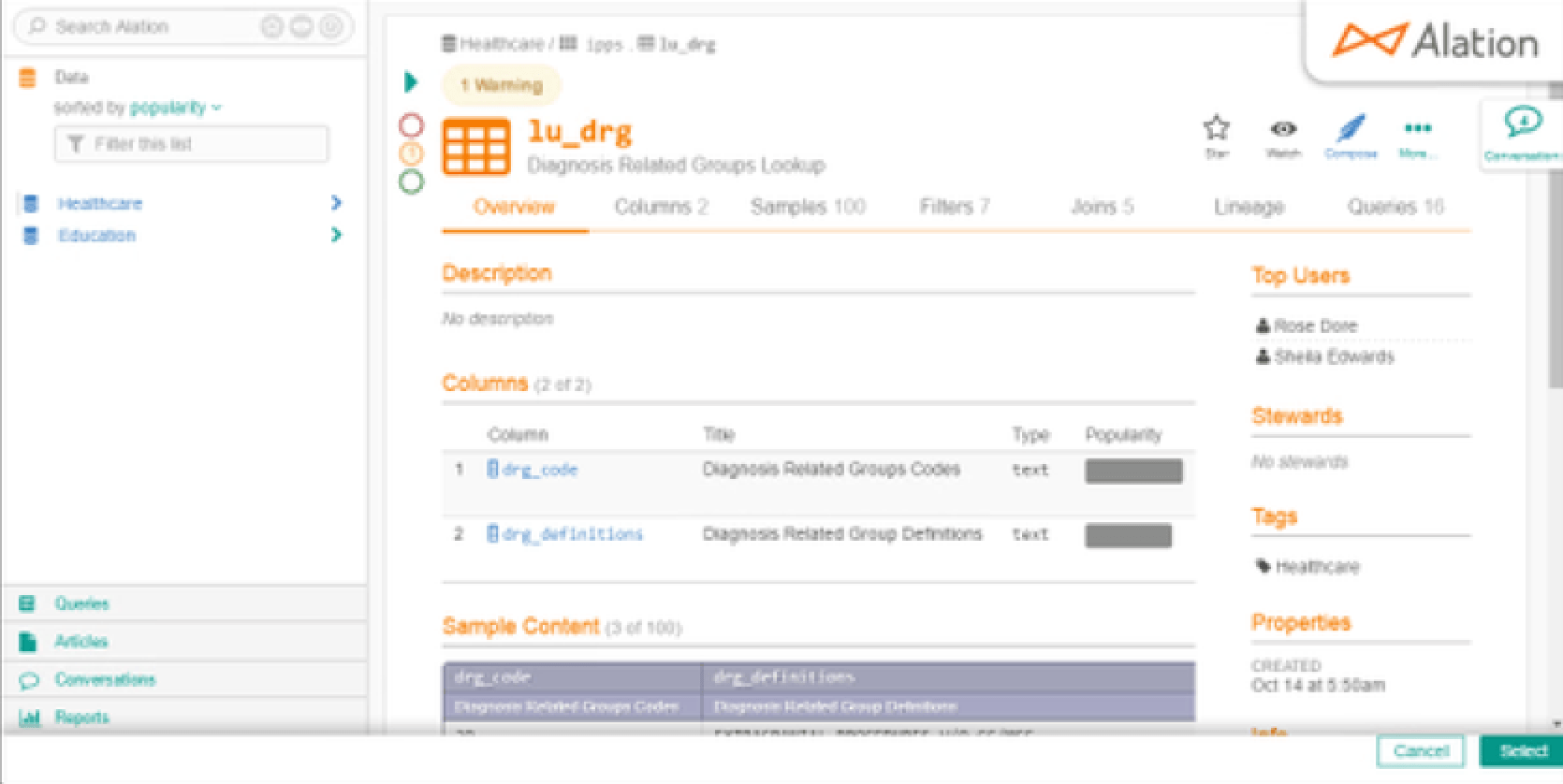
Task: Toggle the Watch eye icon
Action: (x=1283, y=129)
